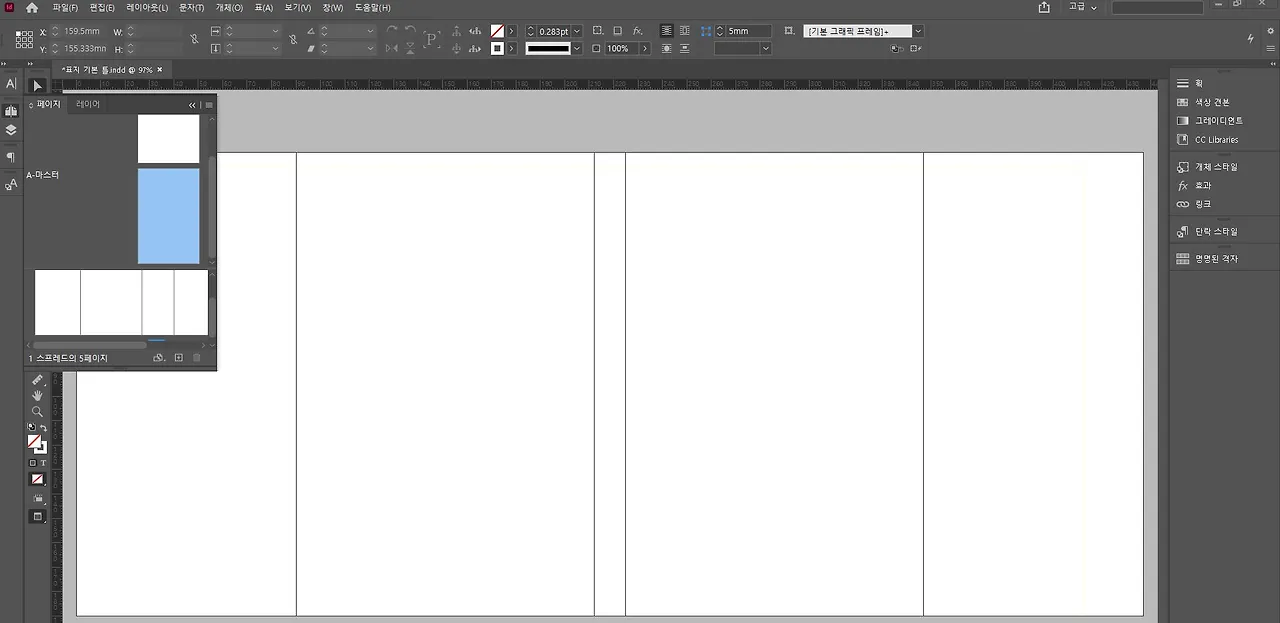The width and height of the screenshot is (1280, 623).
Task: Go to the Home screen icon
Action: 32,7
